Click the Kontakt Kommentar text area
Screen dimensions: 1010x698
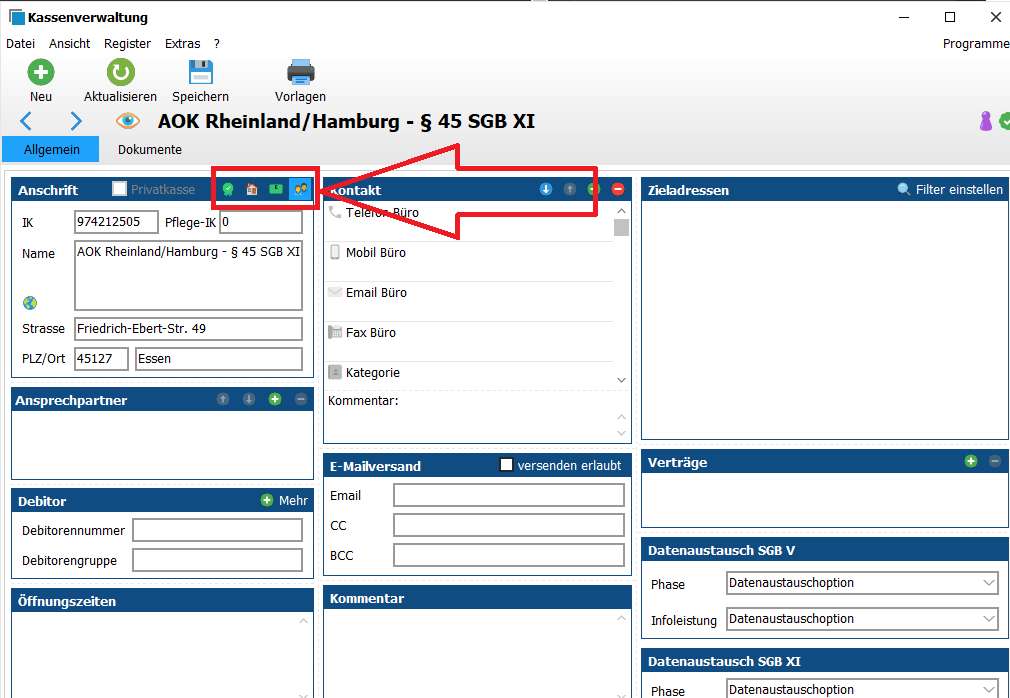coord(470,425)
